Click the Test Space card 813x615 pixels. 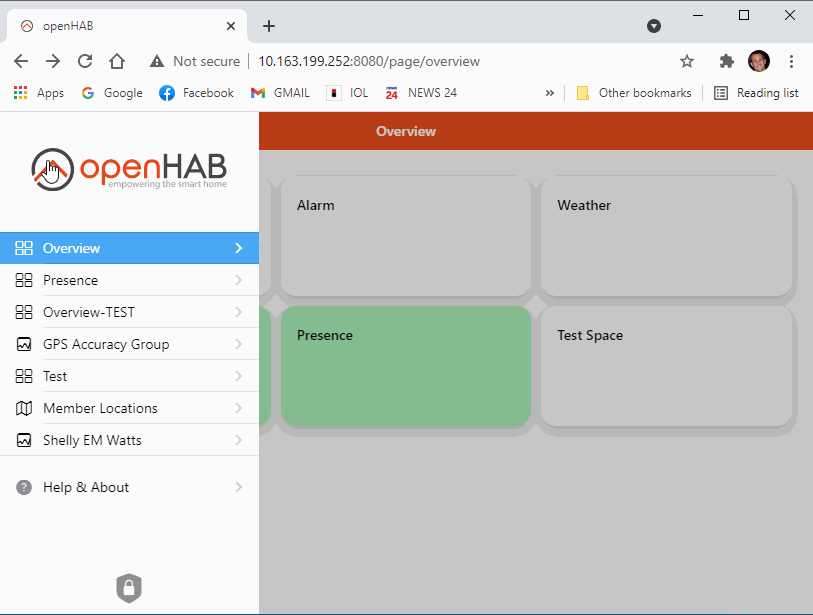[666, 366]
